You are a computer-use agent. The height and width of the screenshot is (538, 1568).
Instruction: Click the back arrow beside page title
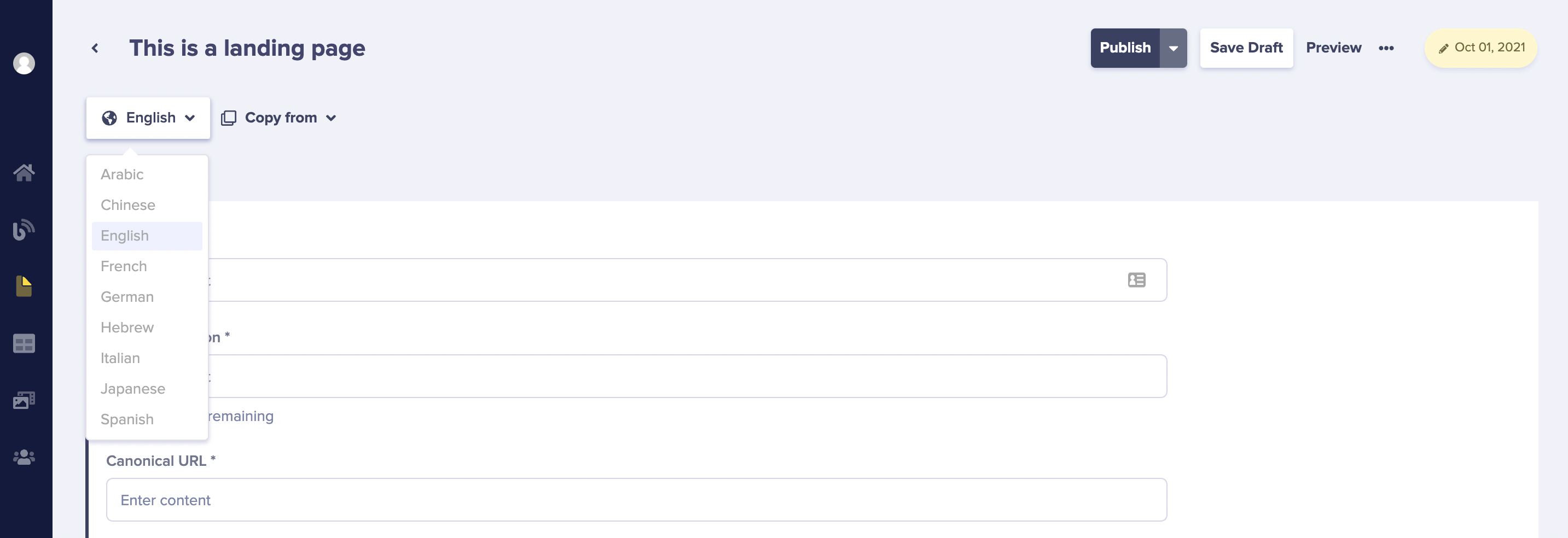point(95,48)
